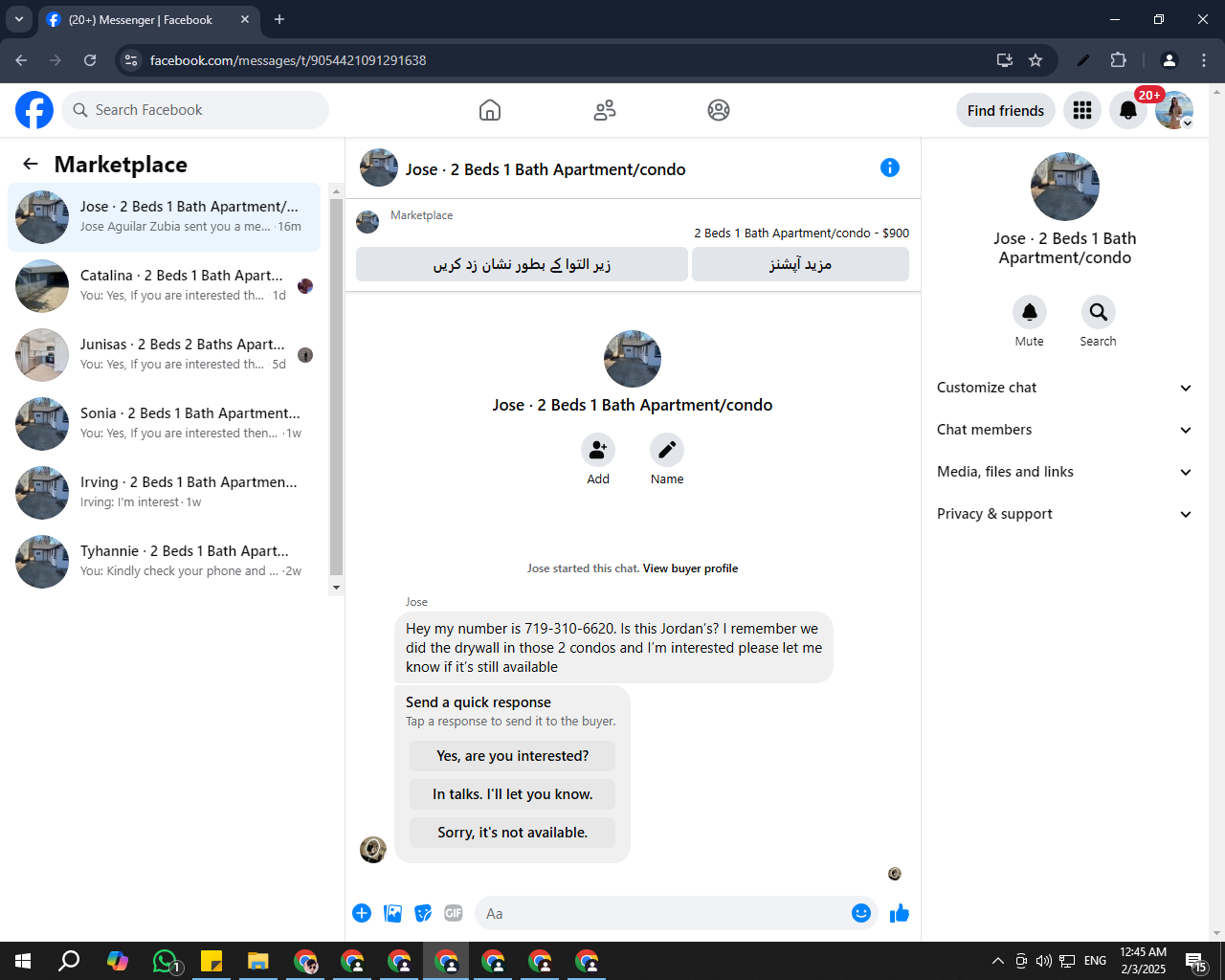Click the Search Facebook field
1225x980 pixels.
click(195, 110)
